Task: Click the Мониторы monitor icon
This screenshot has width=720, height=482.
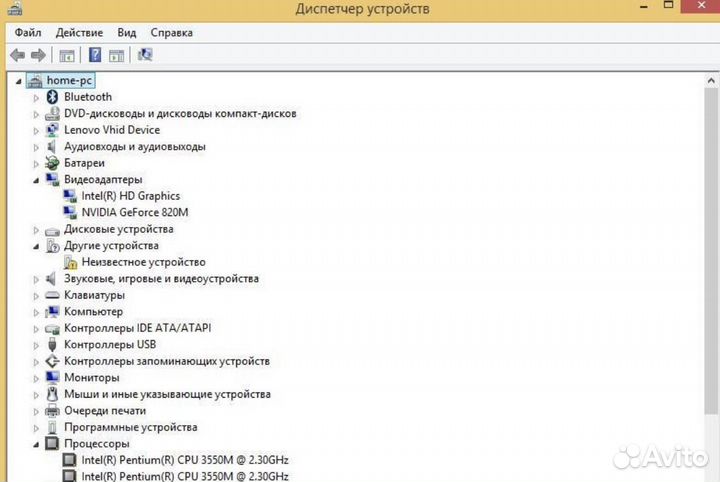Action: [52, 378]
